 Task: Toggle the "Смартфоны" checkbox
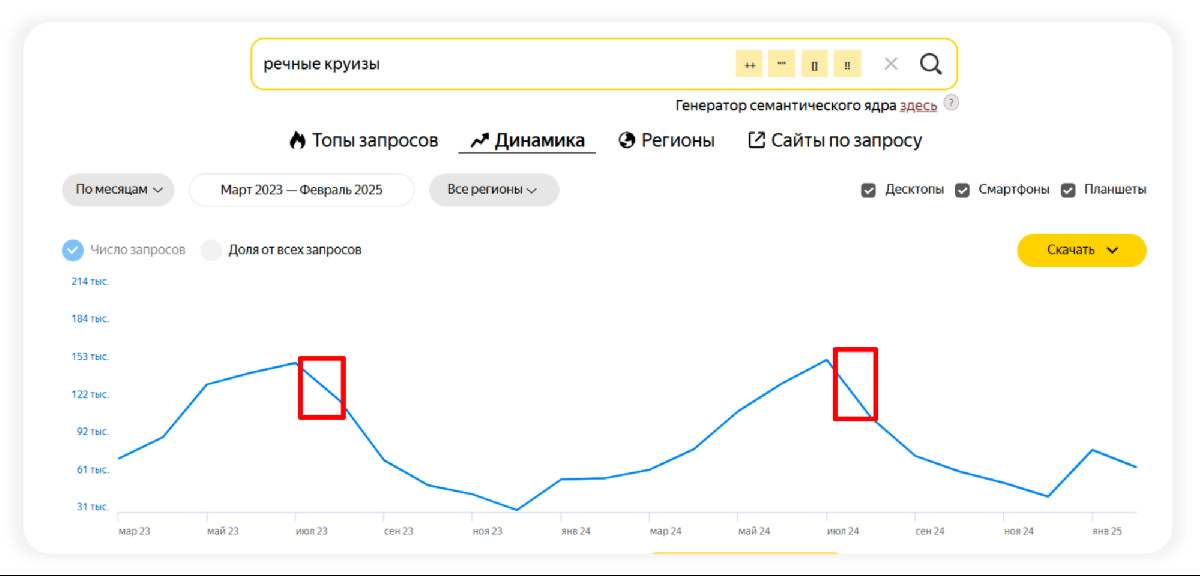(963, 190)
